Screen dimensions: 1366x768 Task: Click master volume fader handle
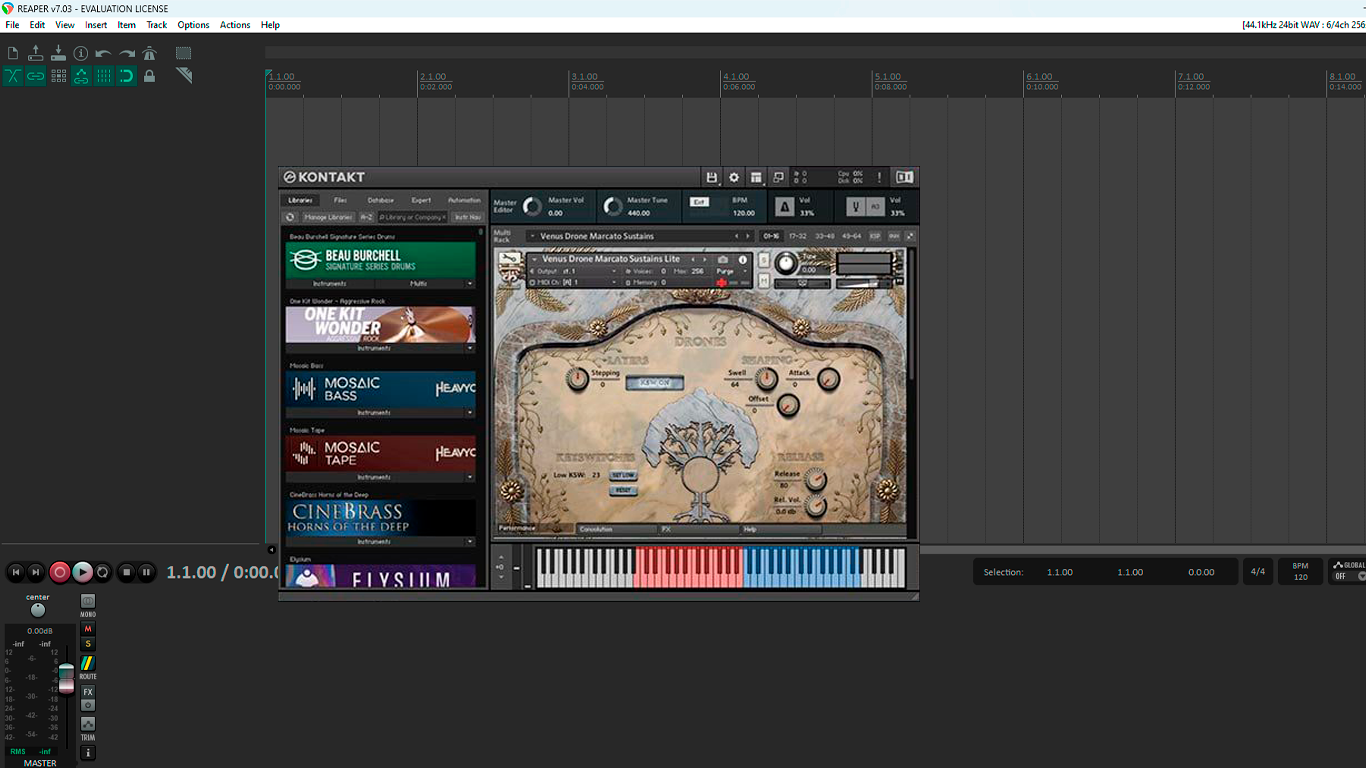[66, 678]
